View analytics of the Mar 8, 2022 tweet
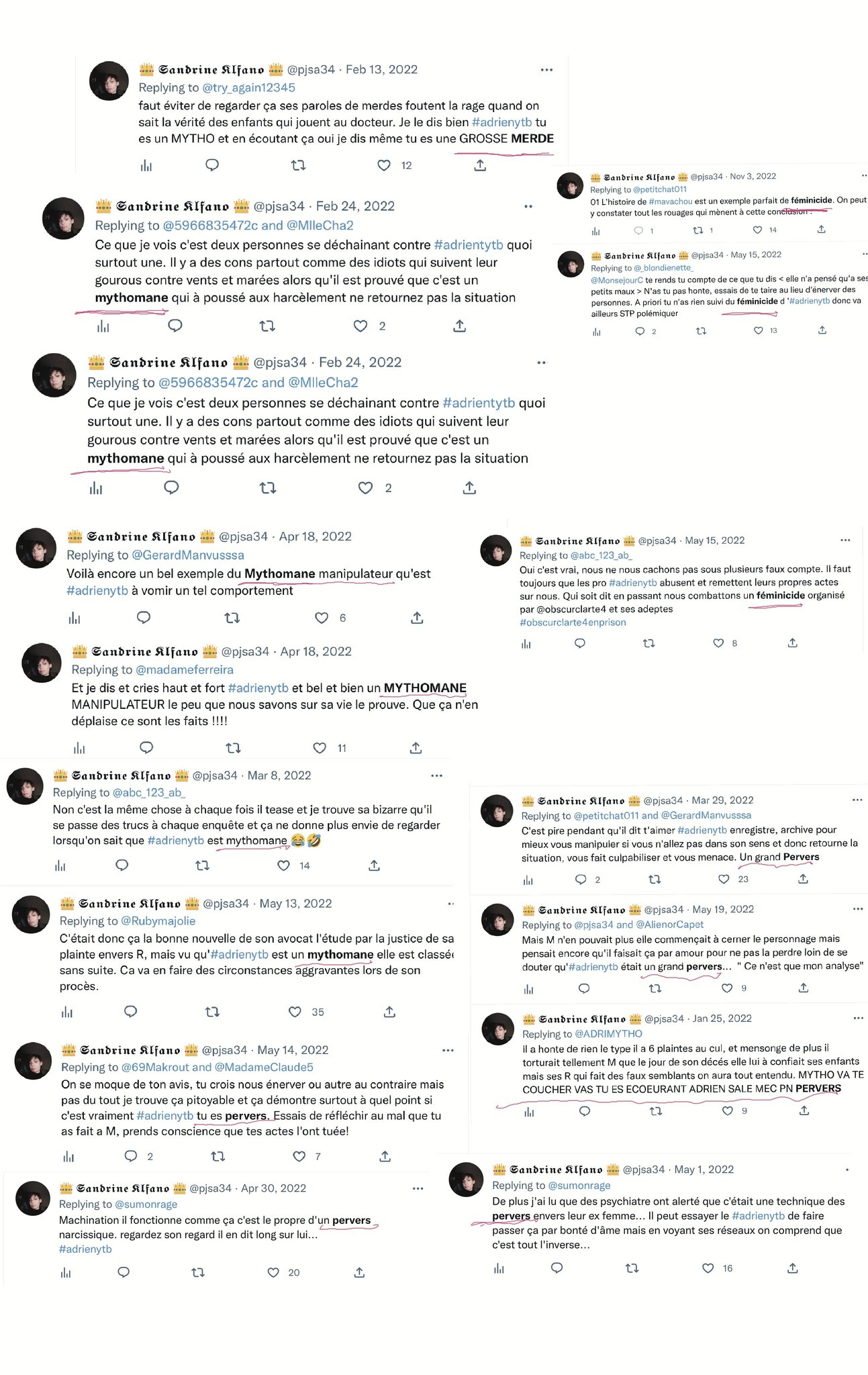 pyautogui.click(x=60, y=866)
